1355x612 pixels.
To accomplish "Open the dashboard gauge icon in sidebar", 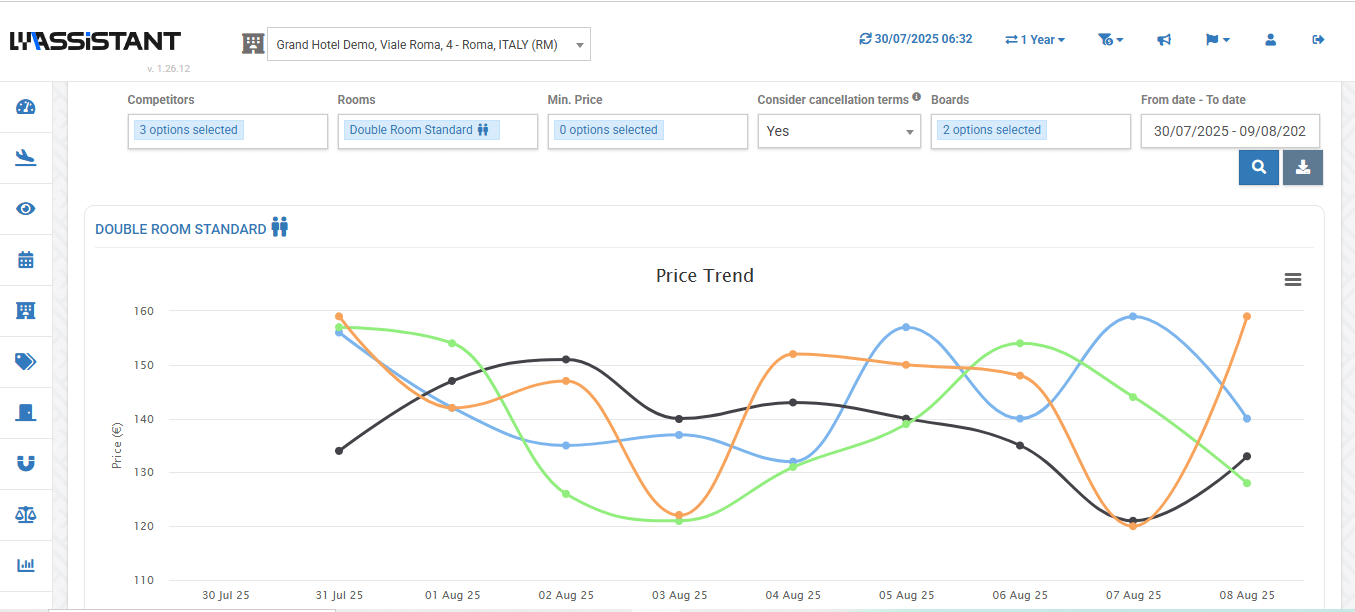I will pos(26,107).
